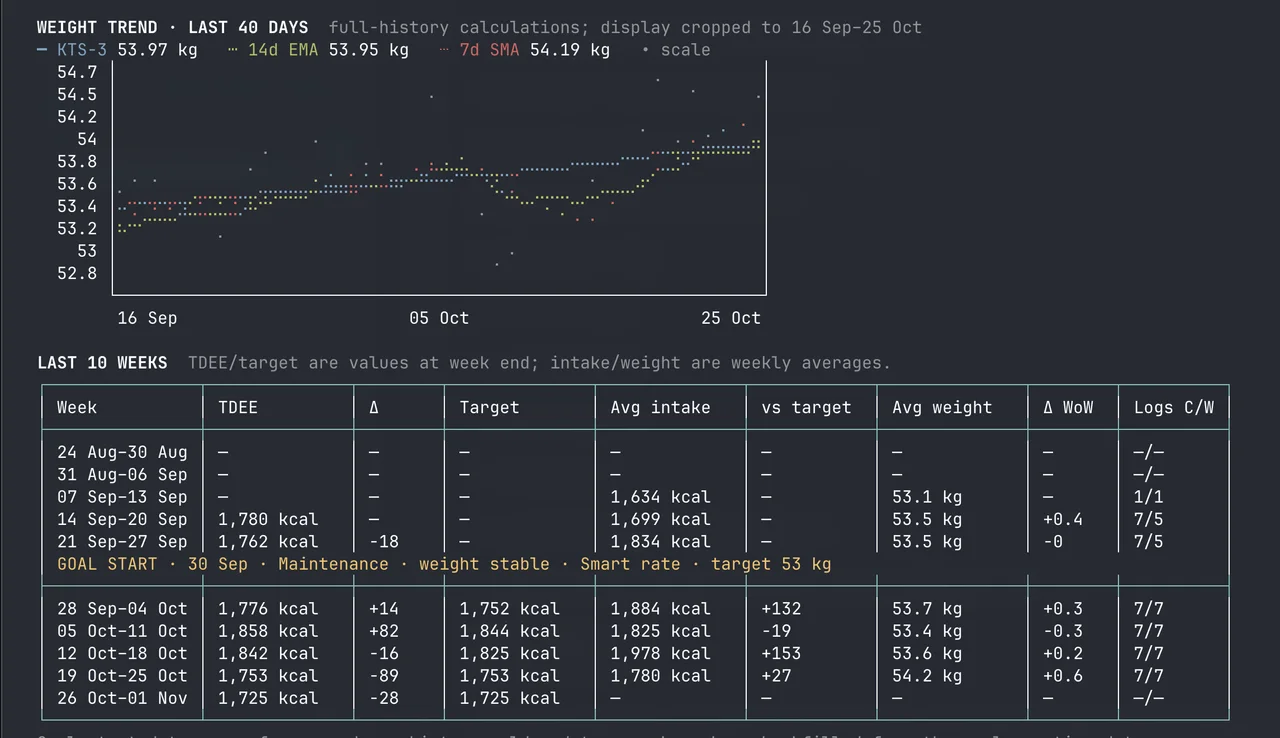The width and height of the screenshot is (1280, 738).
Task: Click target value 1,752 kcal
Action: [510, 608]
